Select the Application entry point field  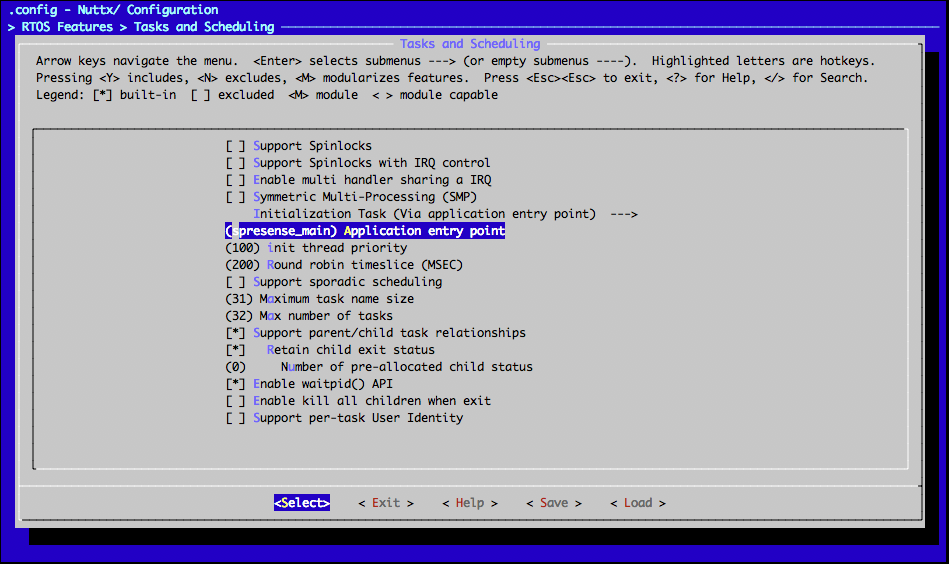365,231
